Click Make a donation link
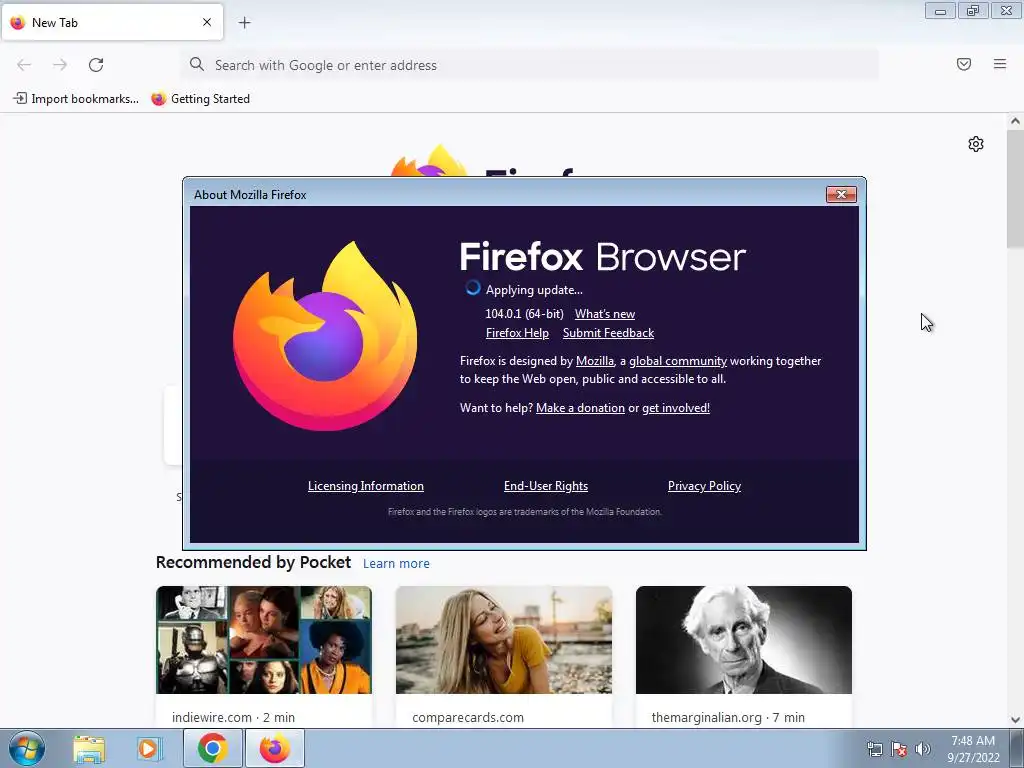The height and width of the screenshot is (768, 1024). [x=580, y=408]
